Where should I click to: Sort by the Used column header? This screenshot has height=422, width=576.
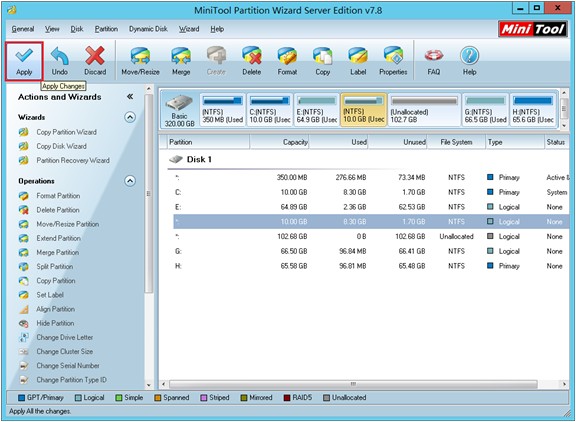coord(339,142)
